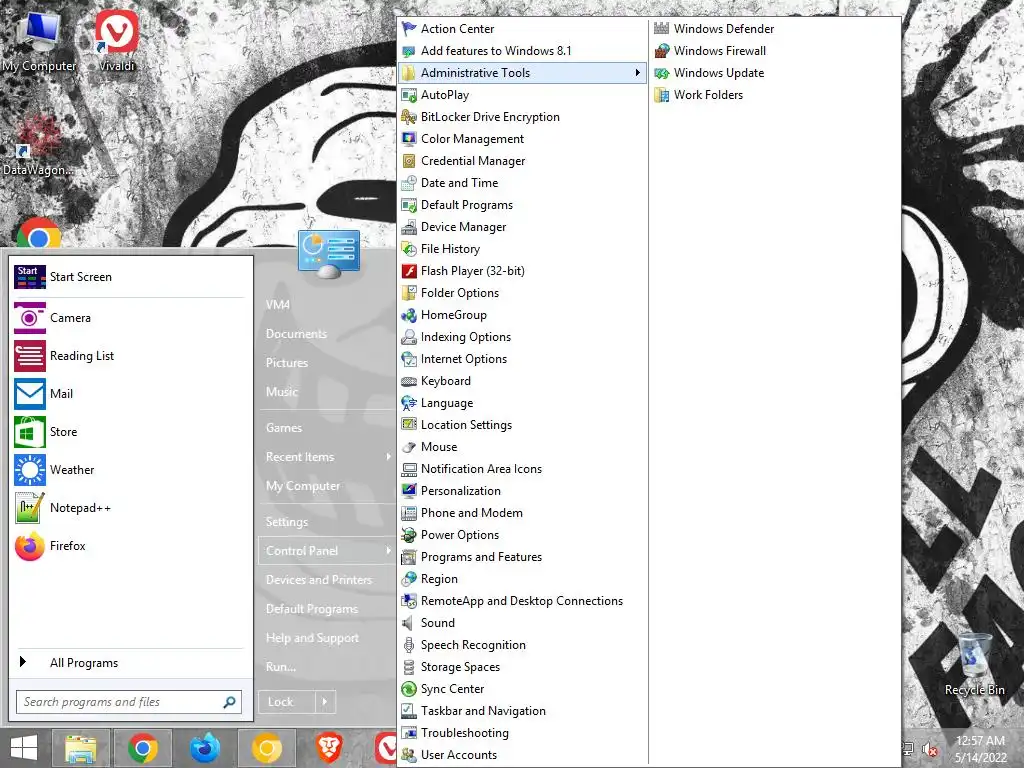Open Default Programs in Start menu right pane
The height and width of the screenshot is (768, 1024).
312,609
